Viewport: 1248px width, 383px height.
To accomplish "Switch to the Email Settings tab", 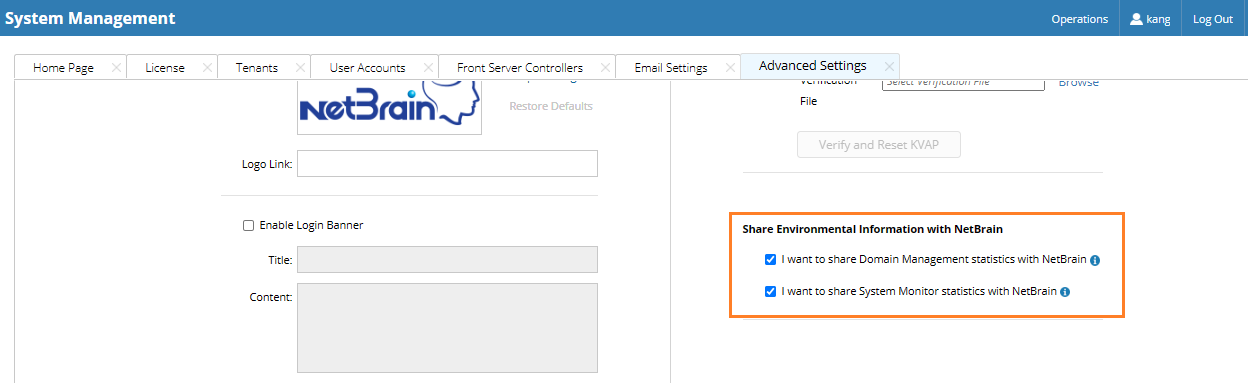I will coord(671,68).
